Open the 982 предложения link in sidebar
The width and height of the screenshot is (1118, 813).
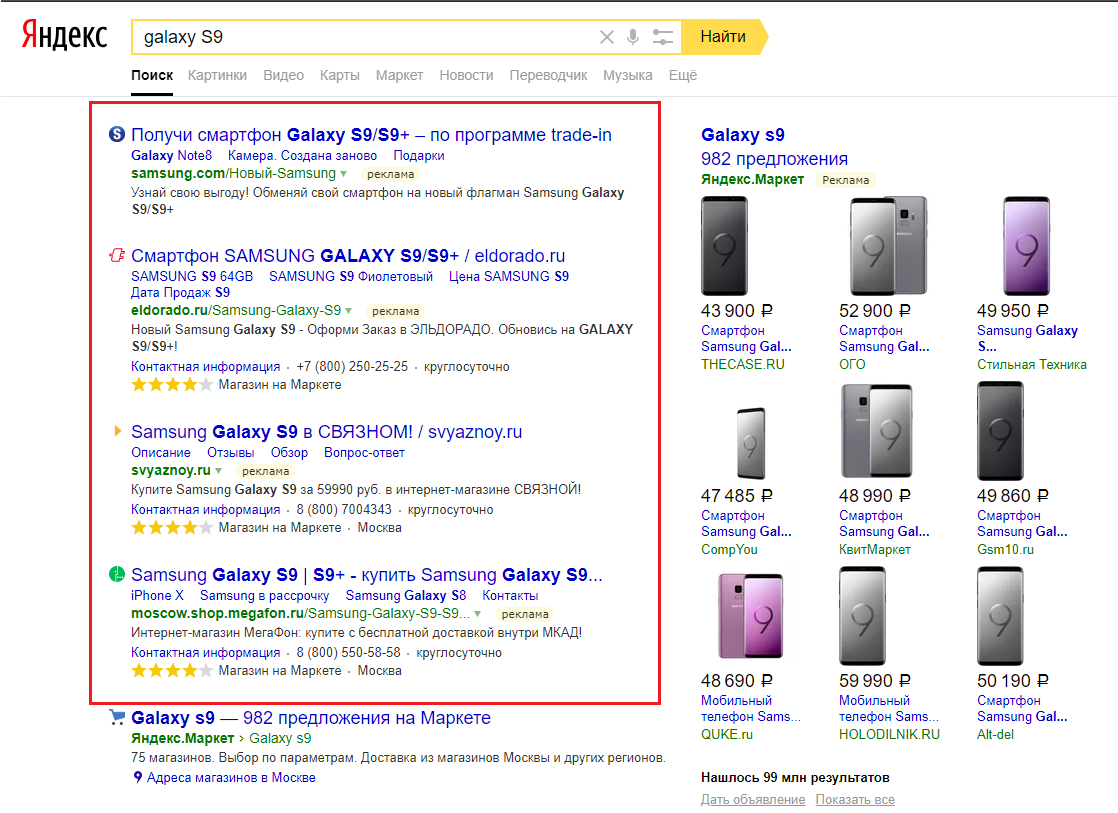click(x=774, y=158)
